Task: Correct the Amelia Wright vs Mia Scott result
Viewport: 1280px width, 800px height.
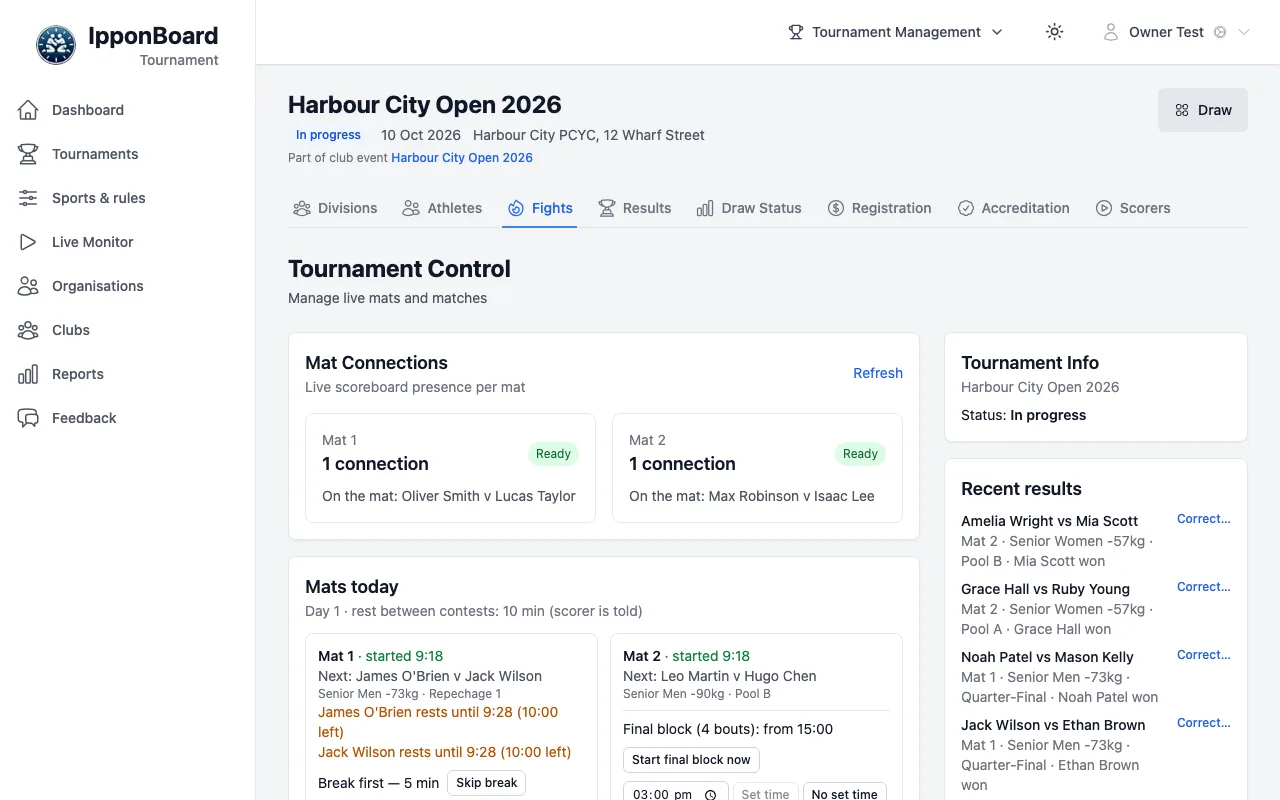Action: click(1204, 519)
